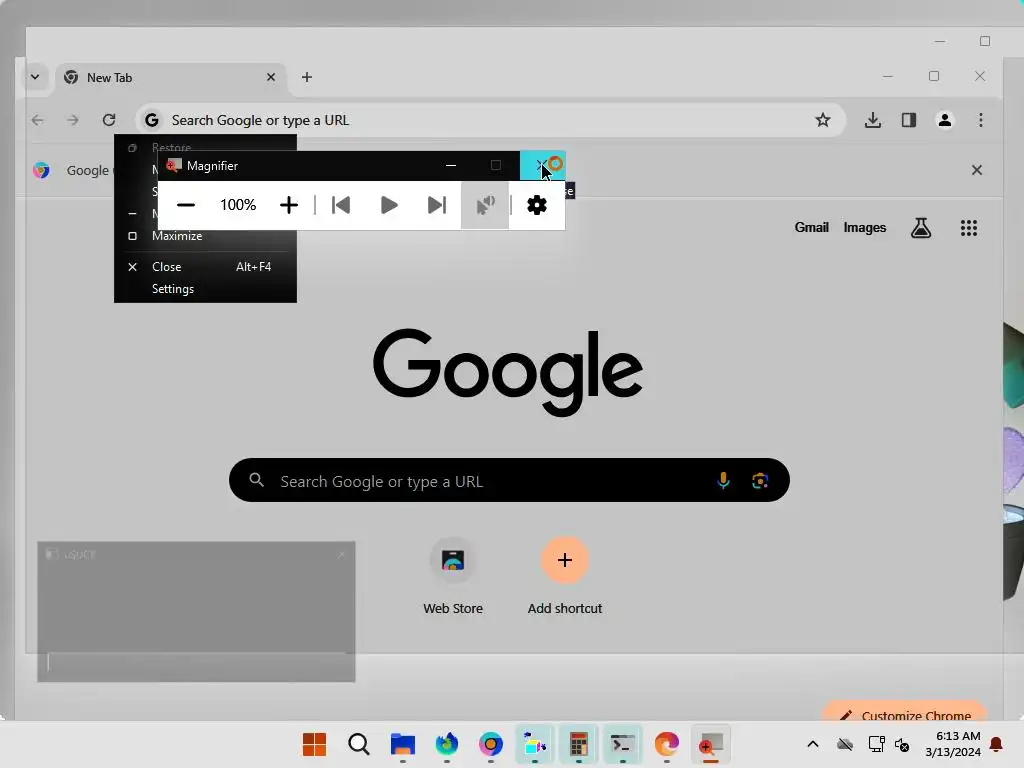This screenshot has width=1024, height=768.
Task: Switch to Magnifier in the taskbar
Action: tap(711, 744)
